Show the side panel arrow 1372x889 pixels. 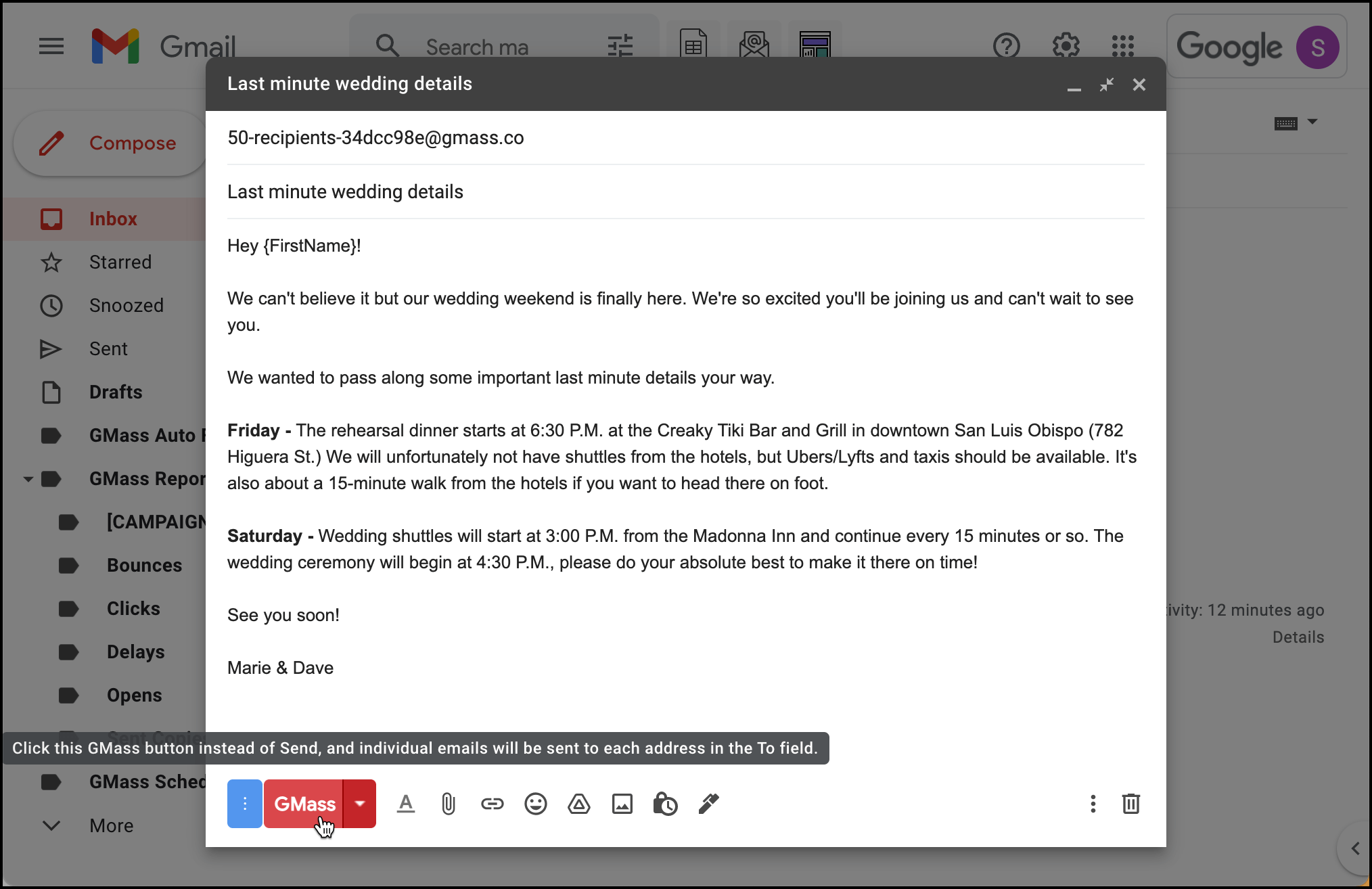pos(1355,848)
